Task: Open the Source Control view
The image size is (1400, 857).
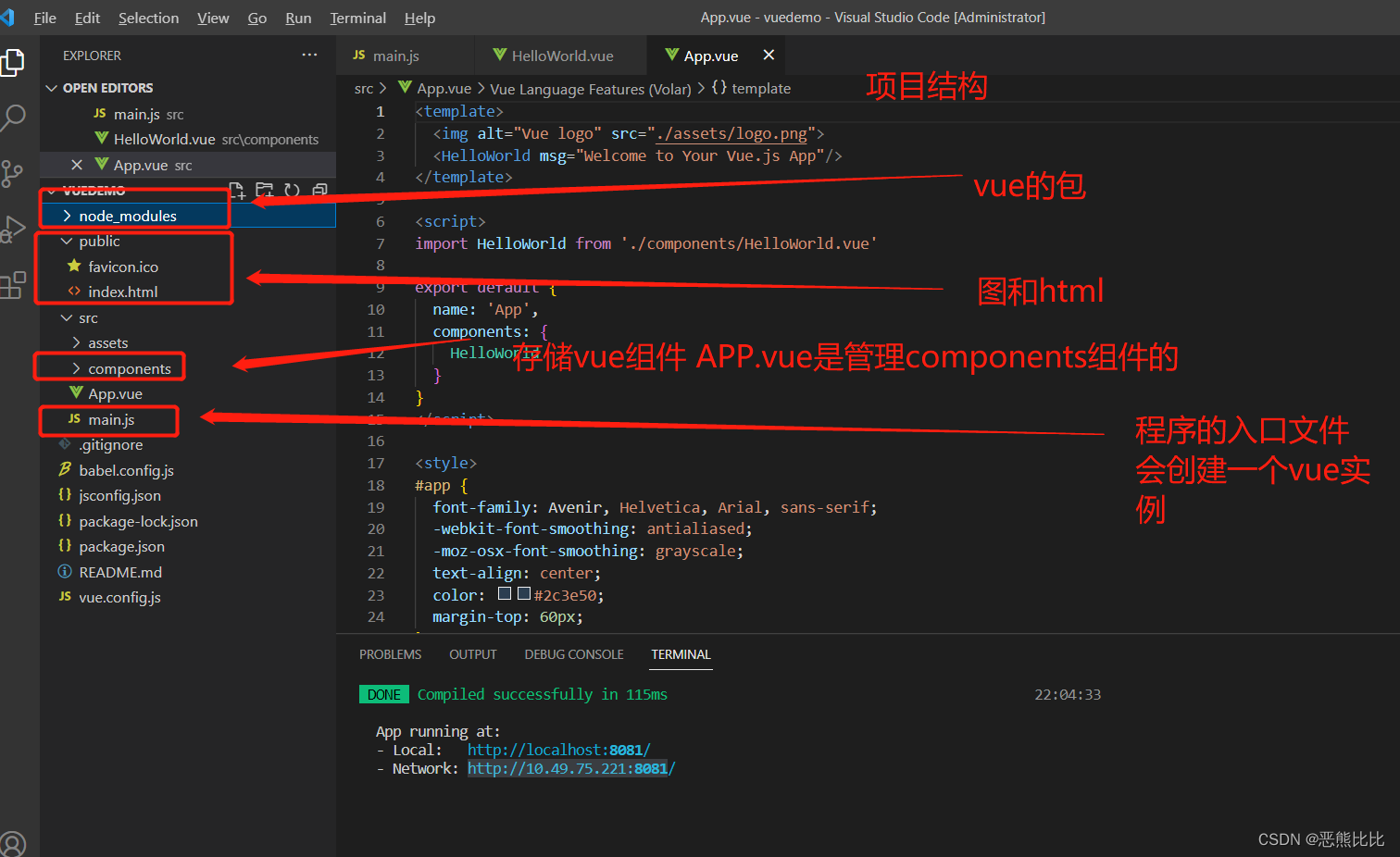Action: [13, 173]
